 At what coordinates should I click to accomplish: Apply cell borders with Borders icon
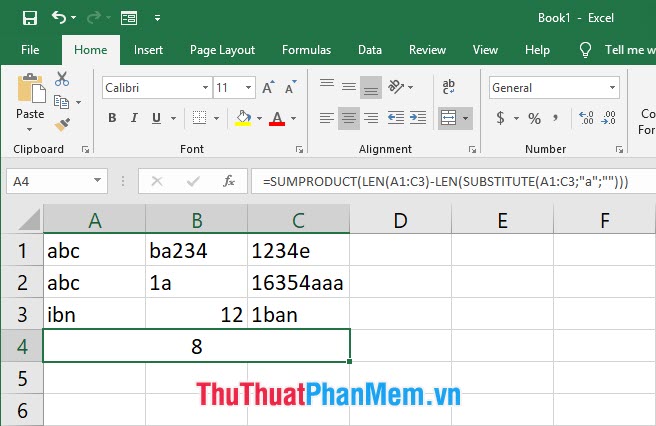point(199,118)
